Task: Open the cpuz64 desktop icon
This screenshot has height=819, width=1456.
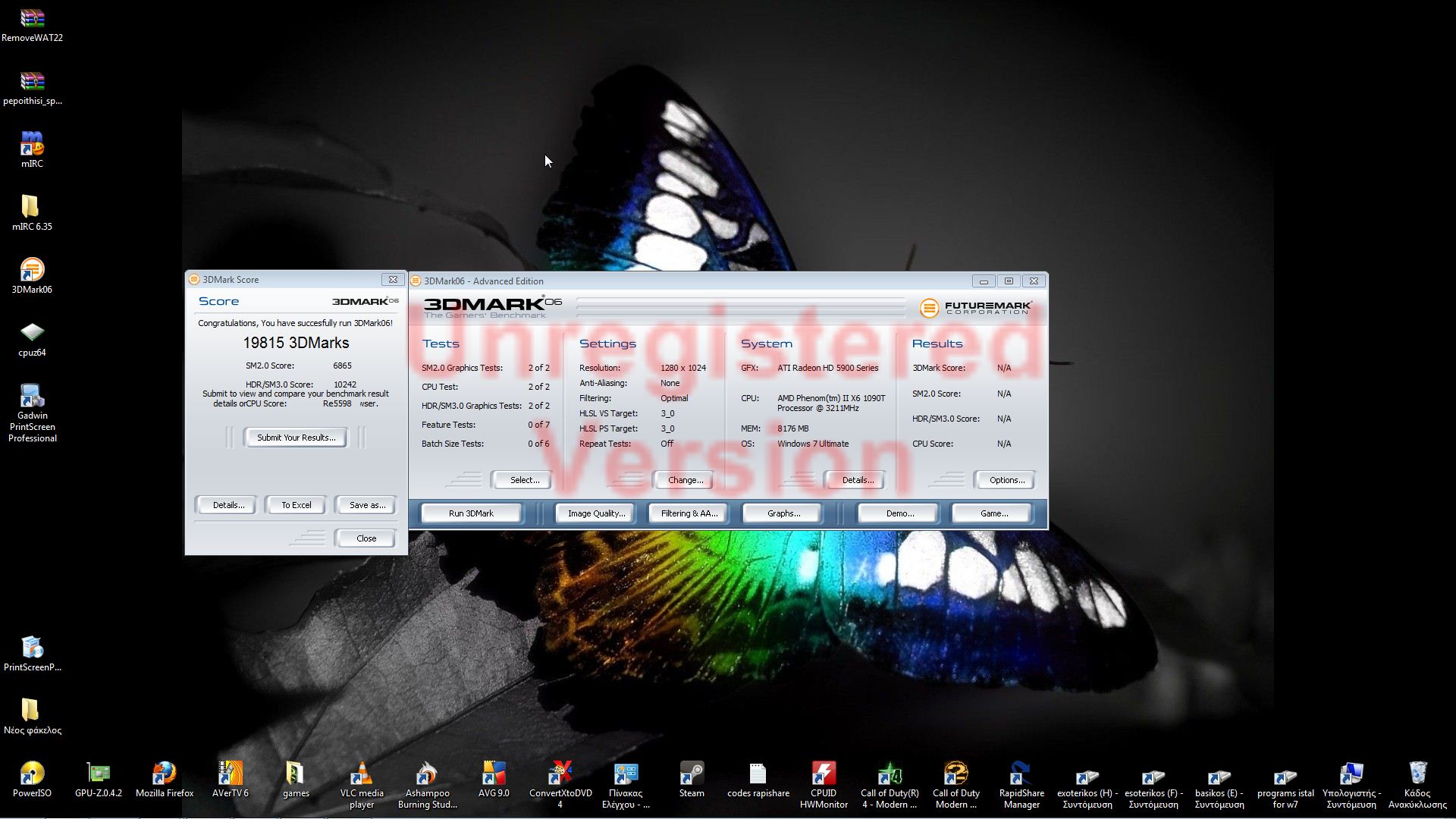Action: [32, 332]
